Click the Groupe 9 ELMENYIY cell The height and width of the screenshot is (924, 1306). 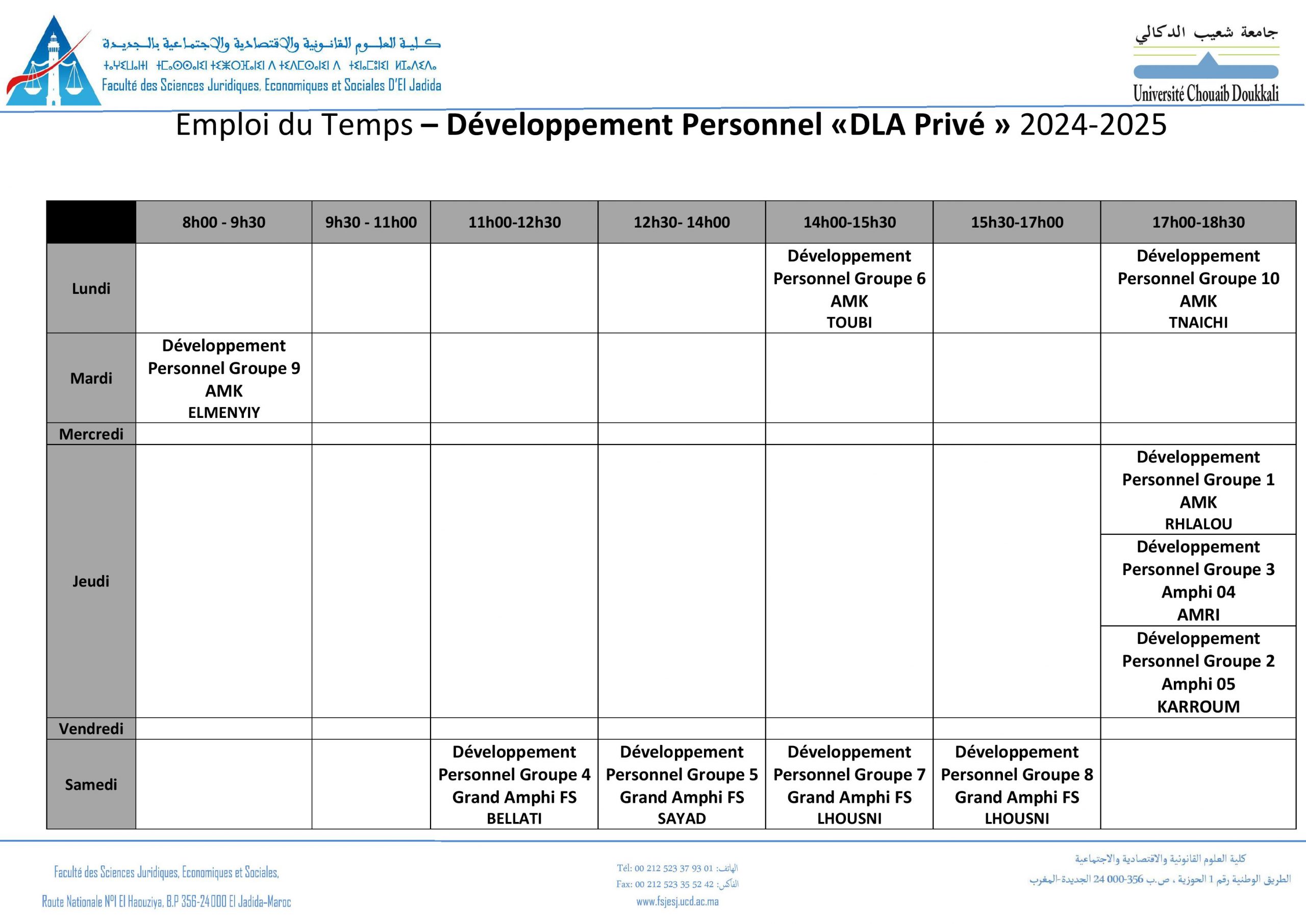coord(223,378)
